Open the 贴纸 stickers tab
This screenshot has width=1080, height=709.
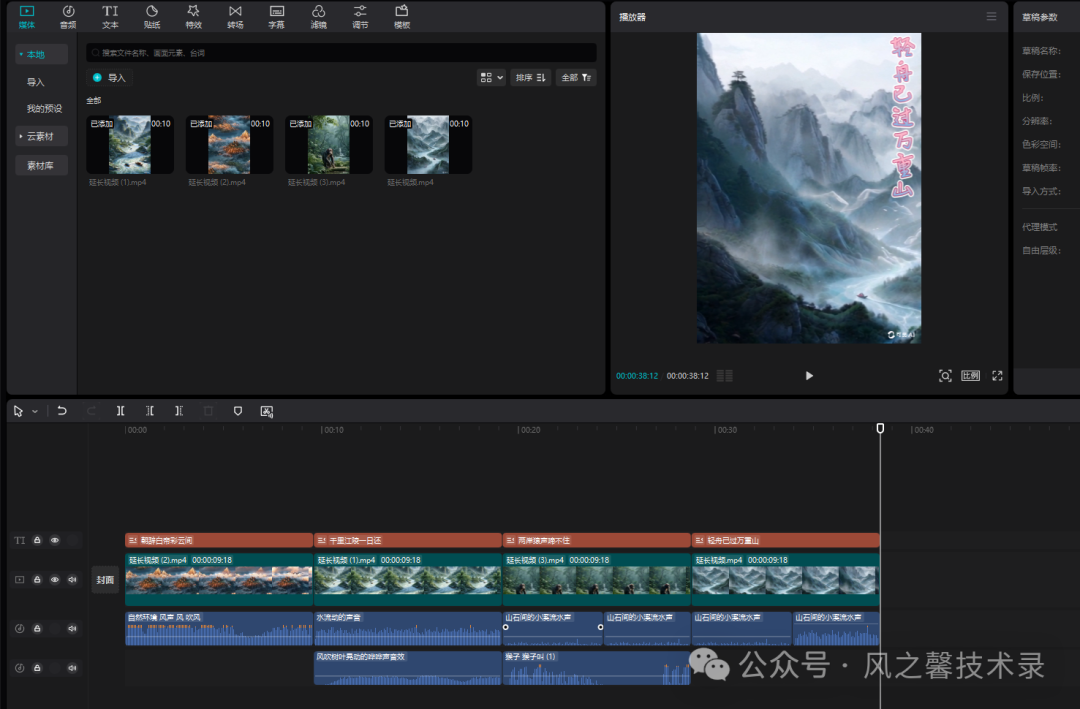152,17
